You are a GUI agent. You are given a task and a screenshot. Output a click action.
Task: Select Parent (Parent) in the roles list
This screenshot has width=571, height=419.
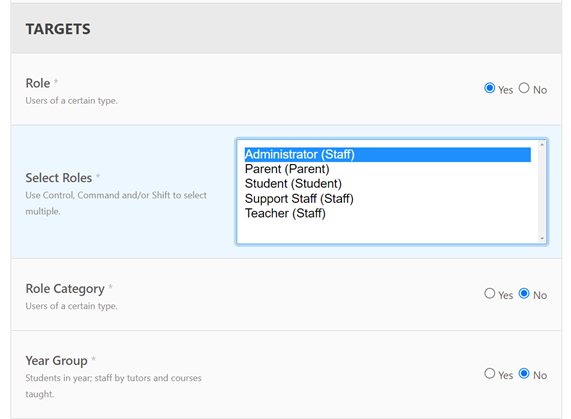[387, 169]
